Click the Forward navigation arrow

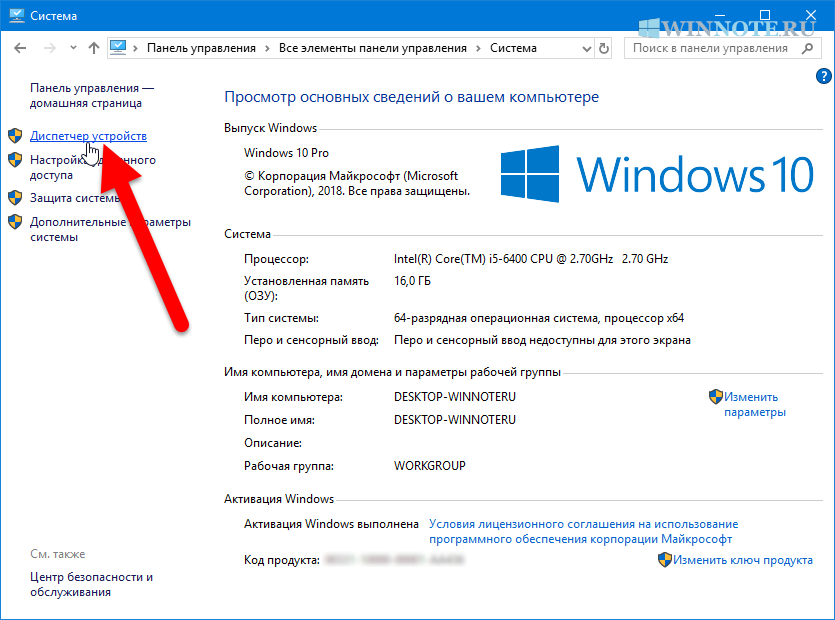coord(50,48)
